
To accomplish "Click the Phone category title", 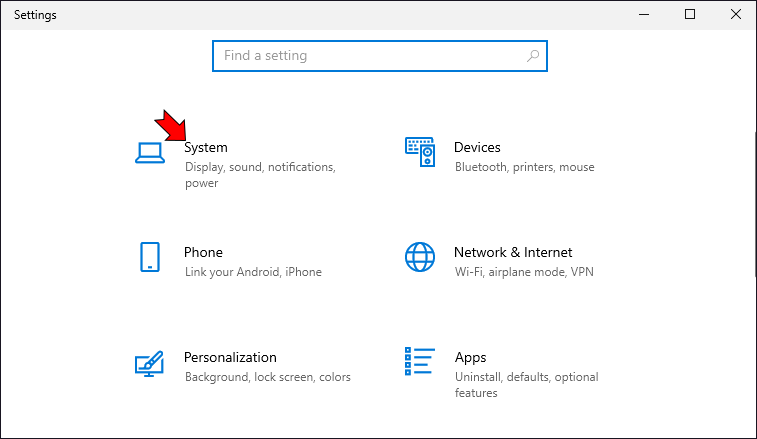I will [203, 252].
